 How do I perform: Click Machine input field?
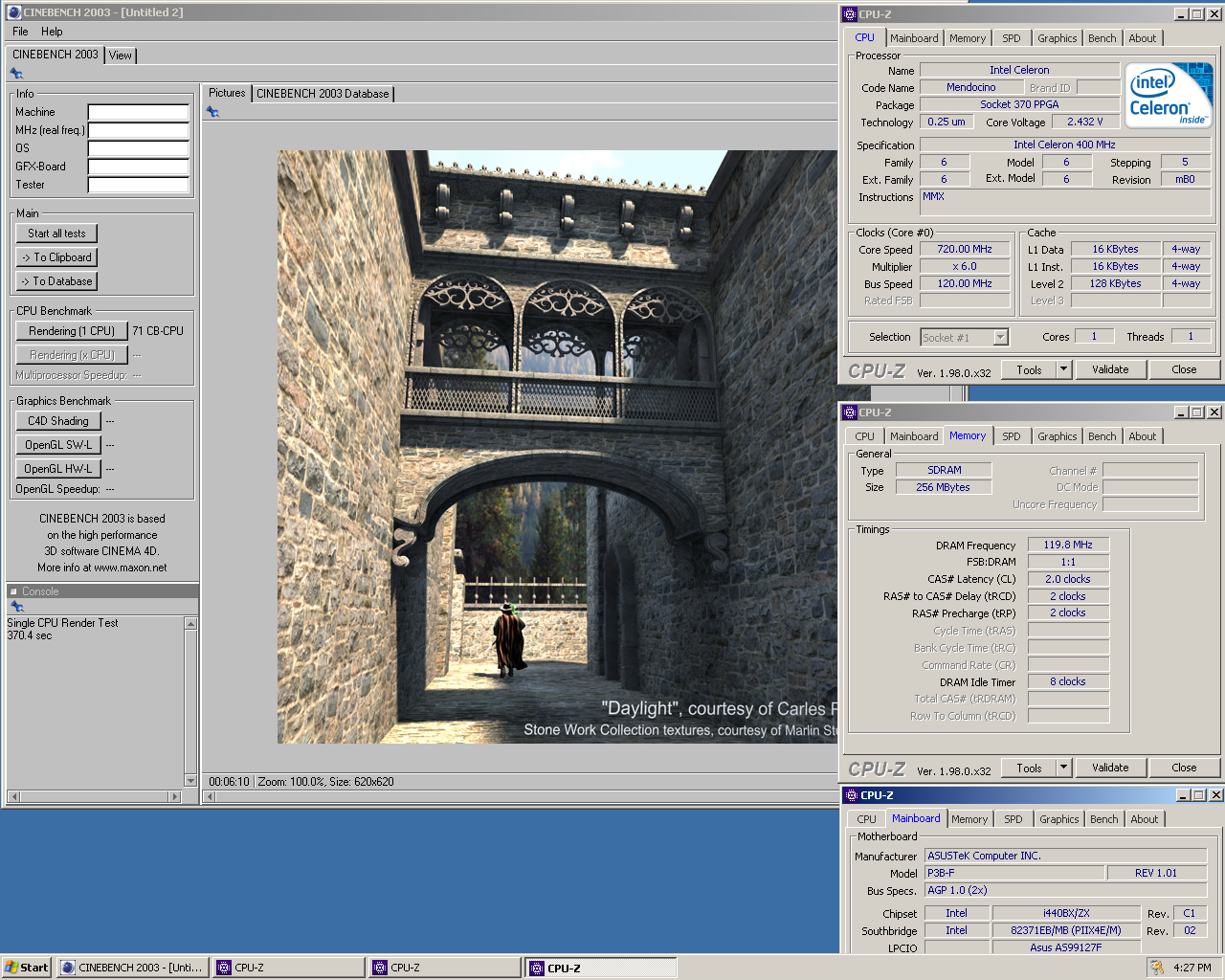click(x=139, y=112)
